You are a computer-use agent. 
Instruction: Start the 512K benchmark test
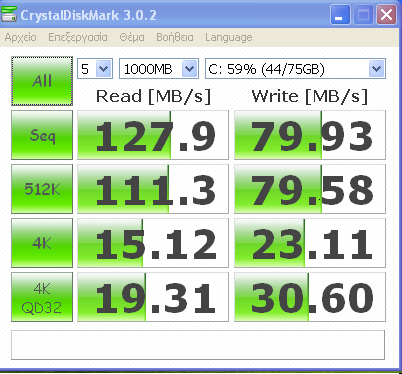click(x=42, y=189)
